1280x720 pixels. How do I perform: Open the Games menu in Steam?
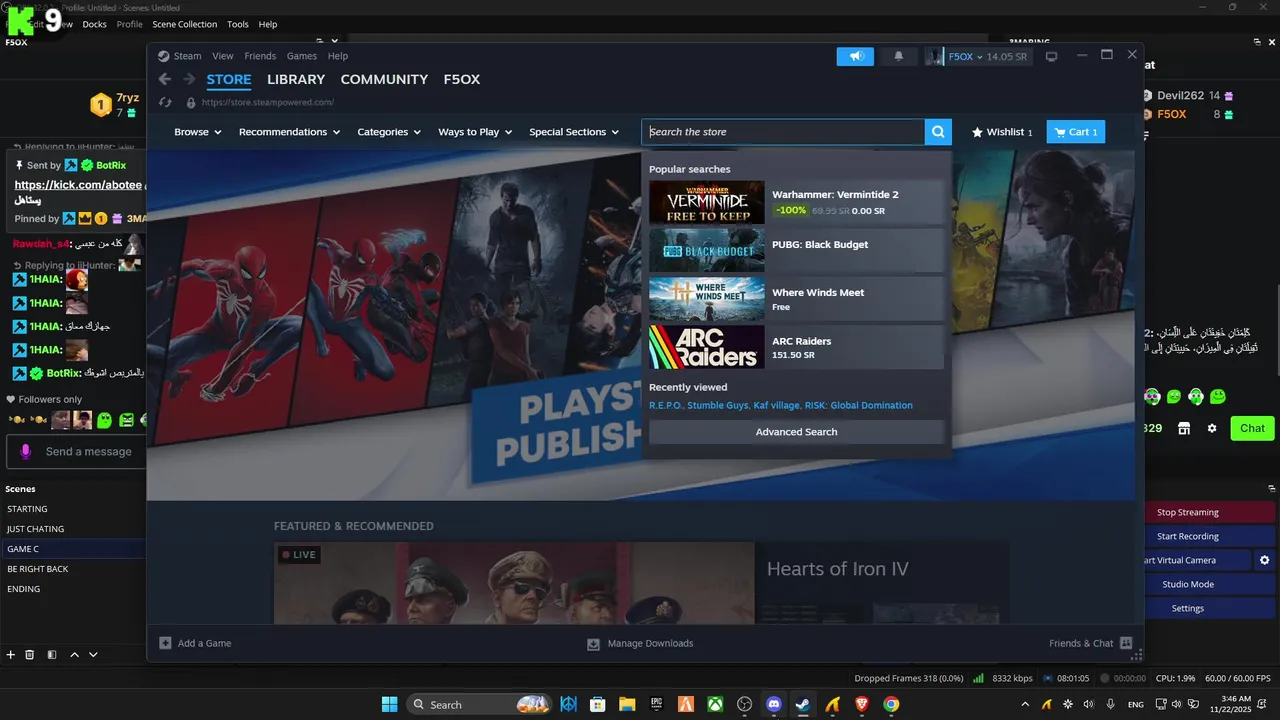click(302, 56)
